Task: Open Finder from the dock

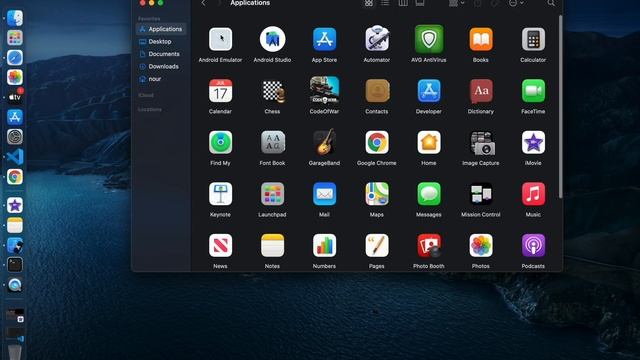Action: pyautogui.click(x=15, y=18)
